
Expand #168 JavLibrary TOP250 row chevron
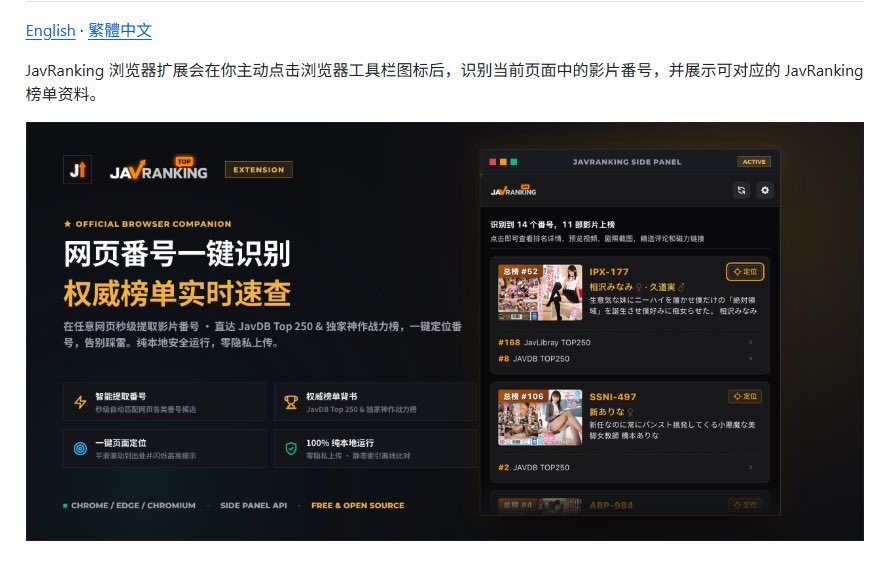pos(751,342)
